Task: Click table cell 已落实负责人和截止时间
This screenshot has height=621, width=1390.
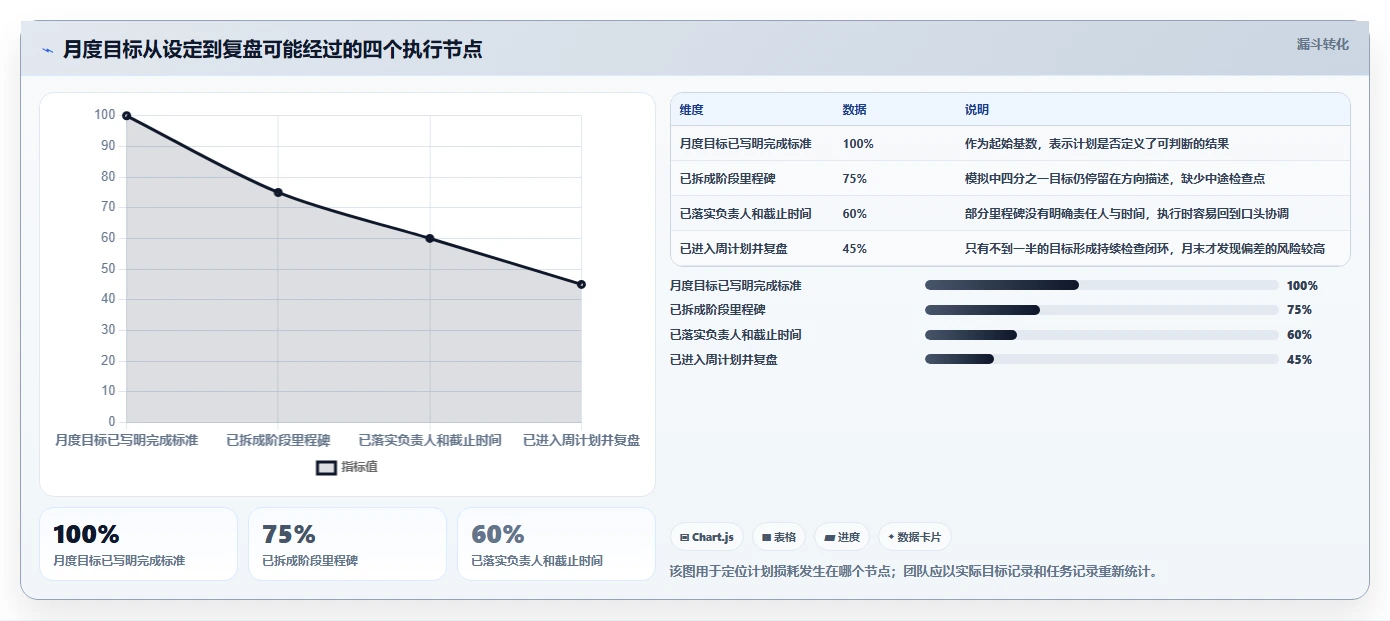Action: coord(745,214)
